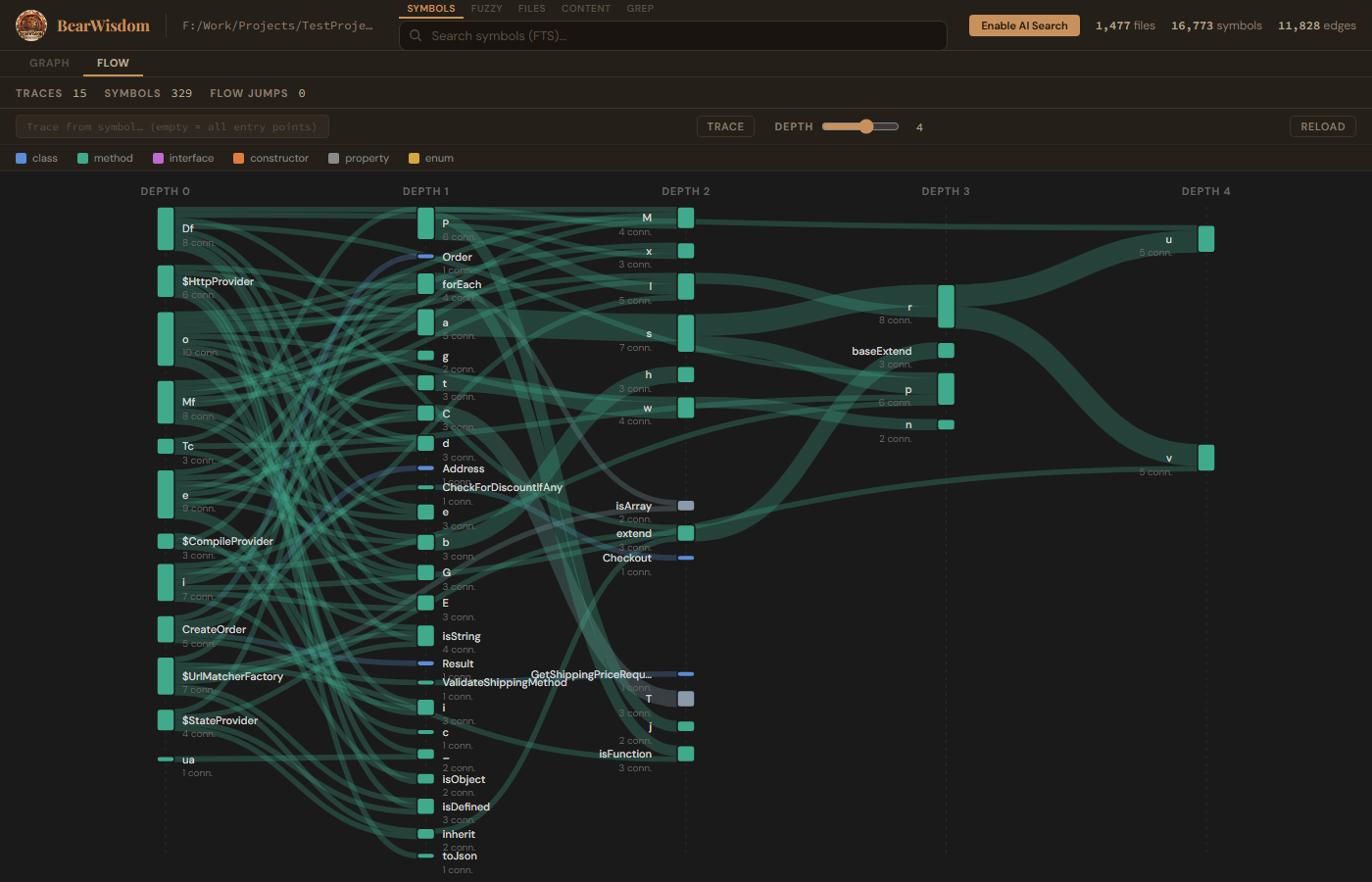1372x882 pixels.
Task: Click the Result node label
Action: [x=458, y=663]
